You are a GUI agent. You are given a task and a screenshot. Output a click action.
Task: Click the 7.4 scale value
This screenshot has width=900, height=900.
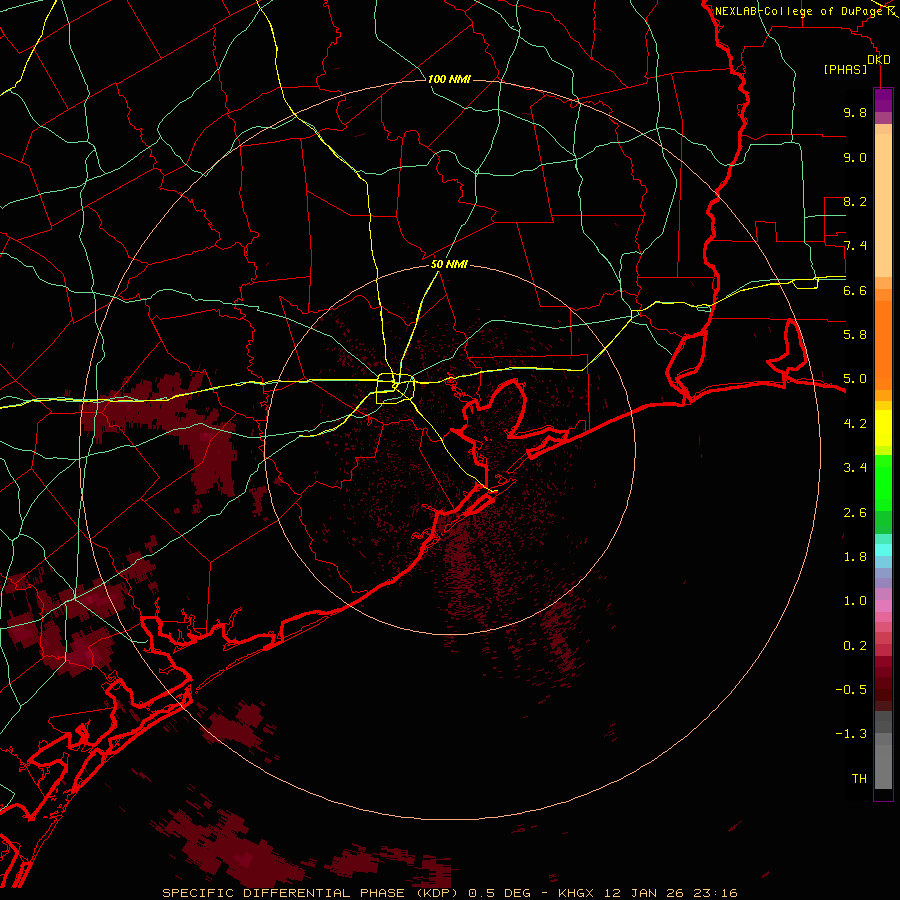click(855, 246)
